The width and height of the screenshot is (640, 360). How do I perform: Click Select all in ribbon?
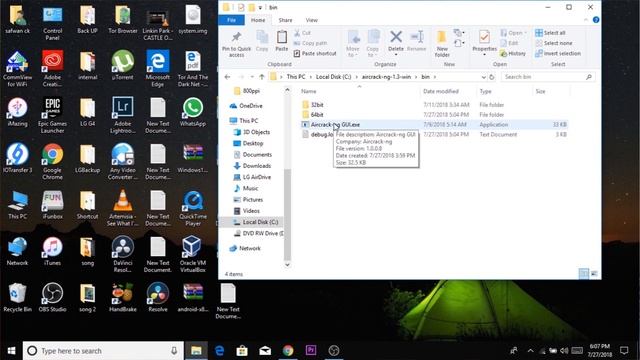[550, 33]
